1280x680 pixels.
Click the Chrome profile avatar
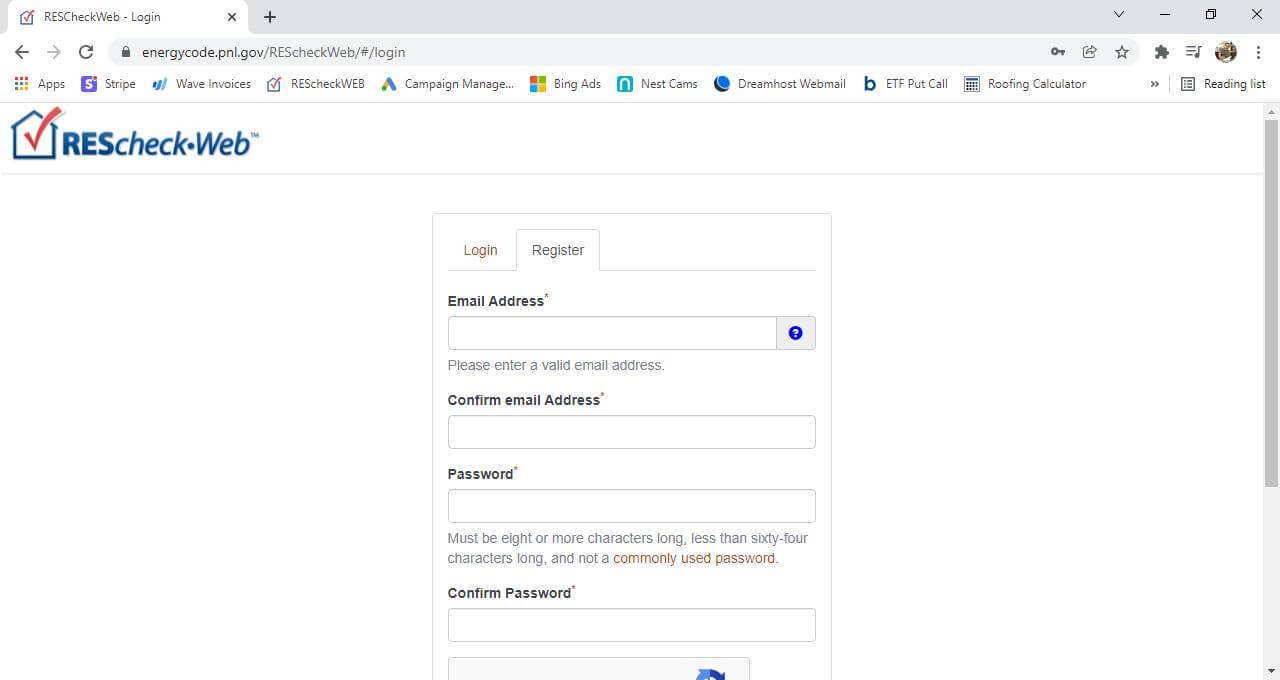tap(1226, 52)
